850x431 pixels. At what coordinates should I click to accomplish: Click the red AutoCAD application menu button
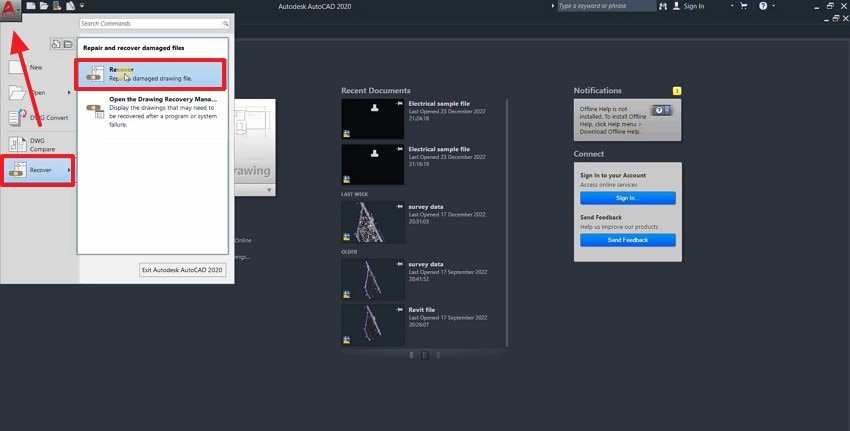click(x=10, y=10)
